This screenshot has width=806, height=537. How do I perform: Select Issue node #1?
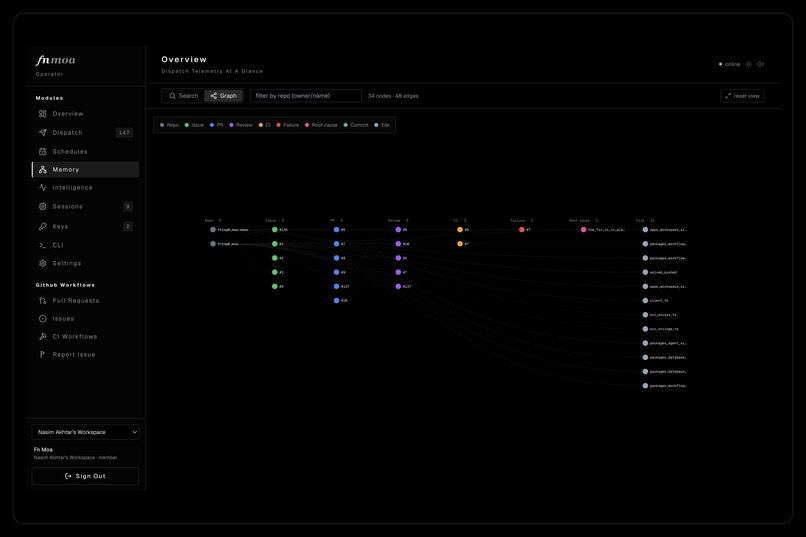(x=274, y=244)
